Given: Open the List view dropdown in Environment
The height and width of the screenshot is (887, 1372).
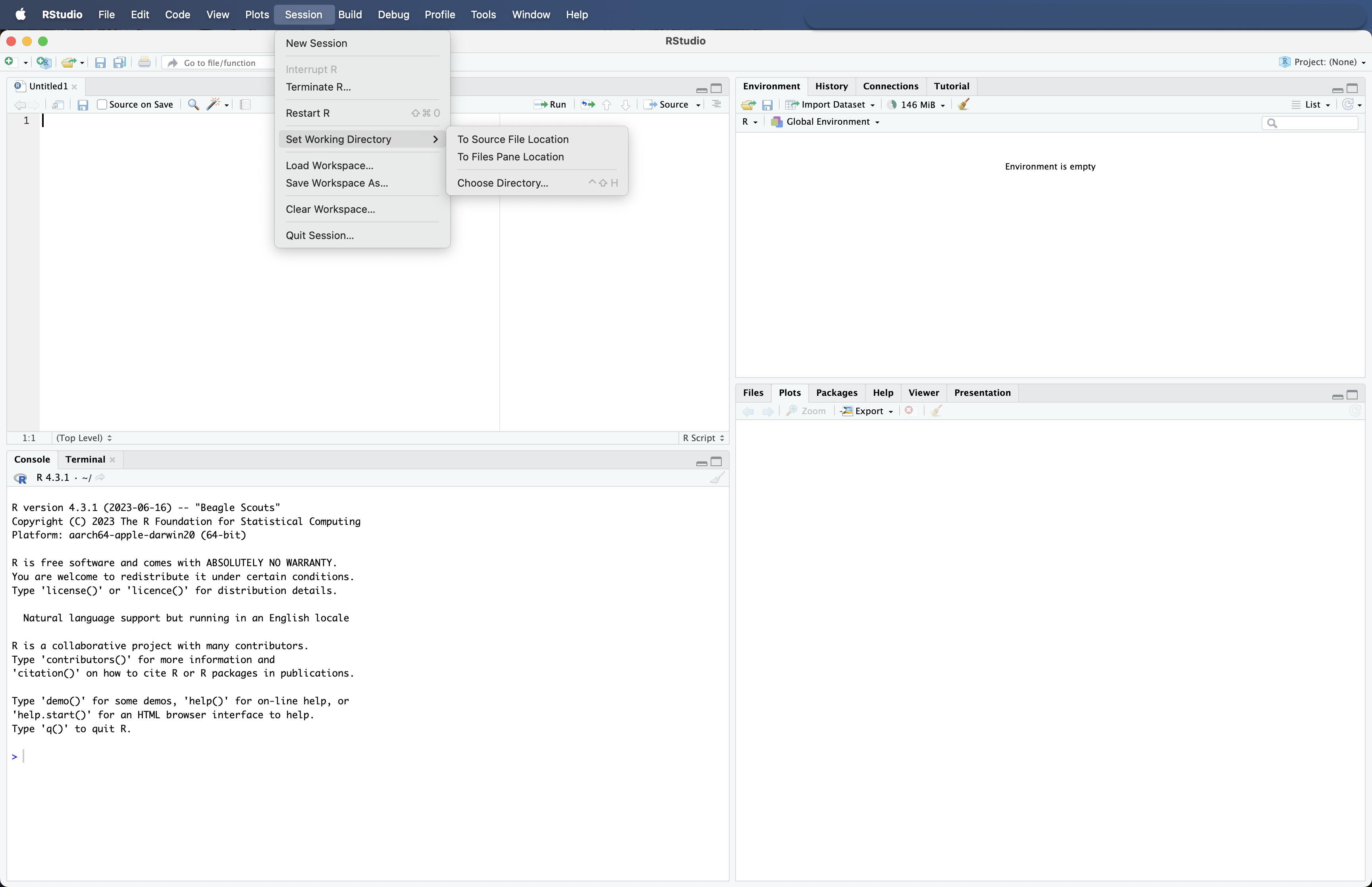Looking at the screenshot, I should pyautogui.click(x=1311, y=105).
